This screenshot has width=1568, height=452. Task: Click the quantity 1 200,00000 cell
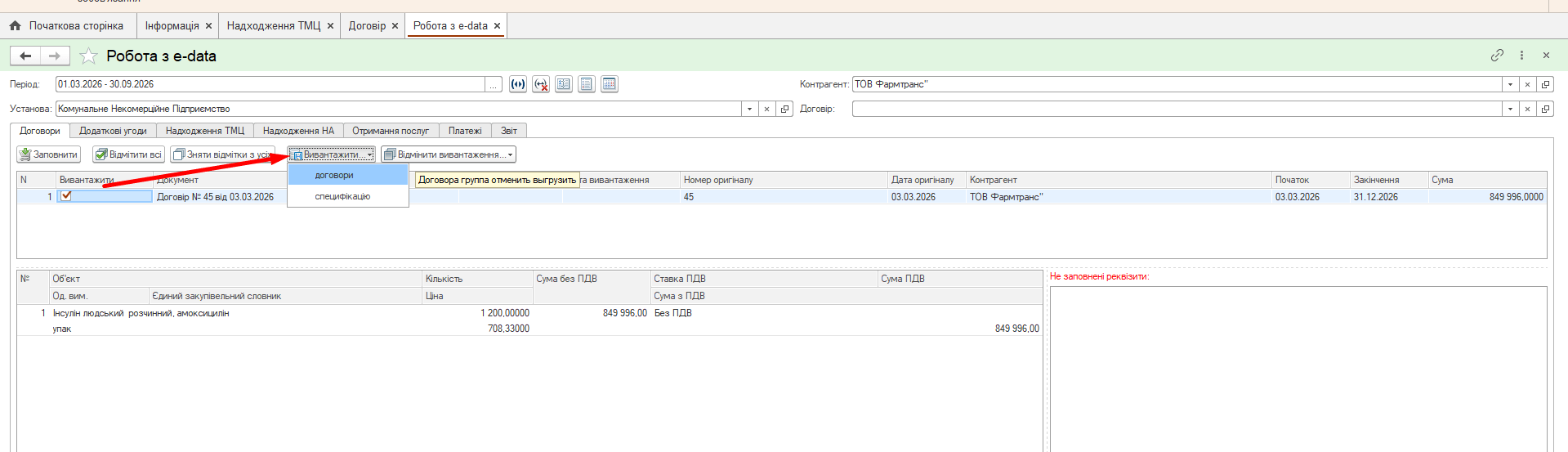pos(504,313)
